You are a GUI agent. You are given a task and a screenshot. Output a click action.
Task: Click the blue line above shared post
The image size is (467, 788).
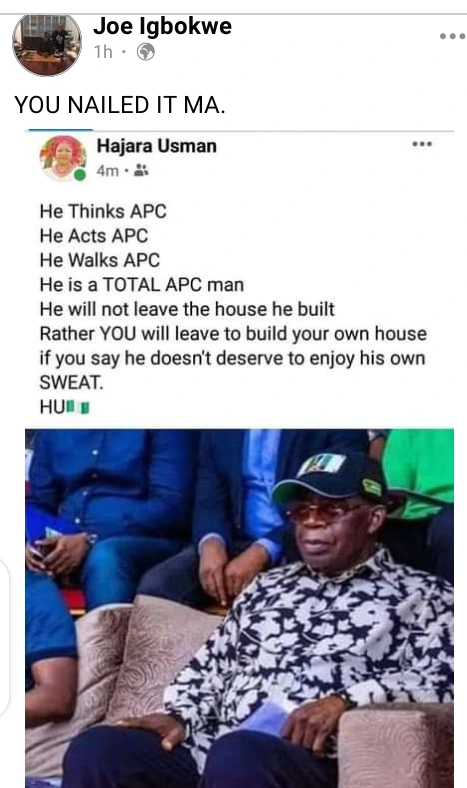point(60,130)
